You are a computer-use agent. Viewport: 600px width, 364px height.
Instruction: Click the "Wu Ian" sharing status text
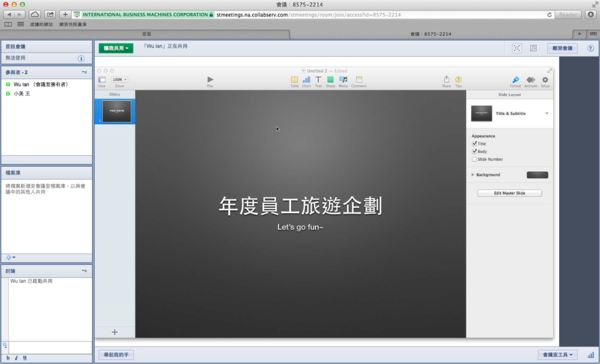tap(165, 46)
